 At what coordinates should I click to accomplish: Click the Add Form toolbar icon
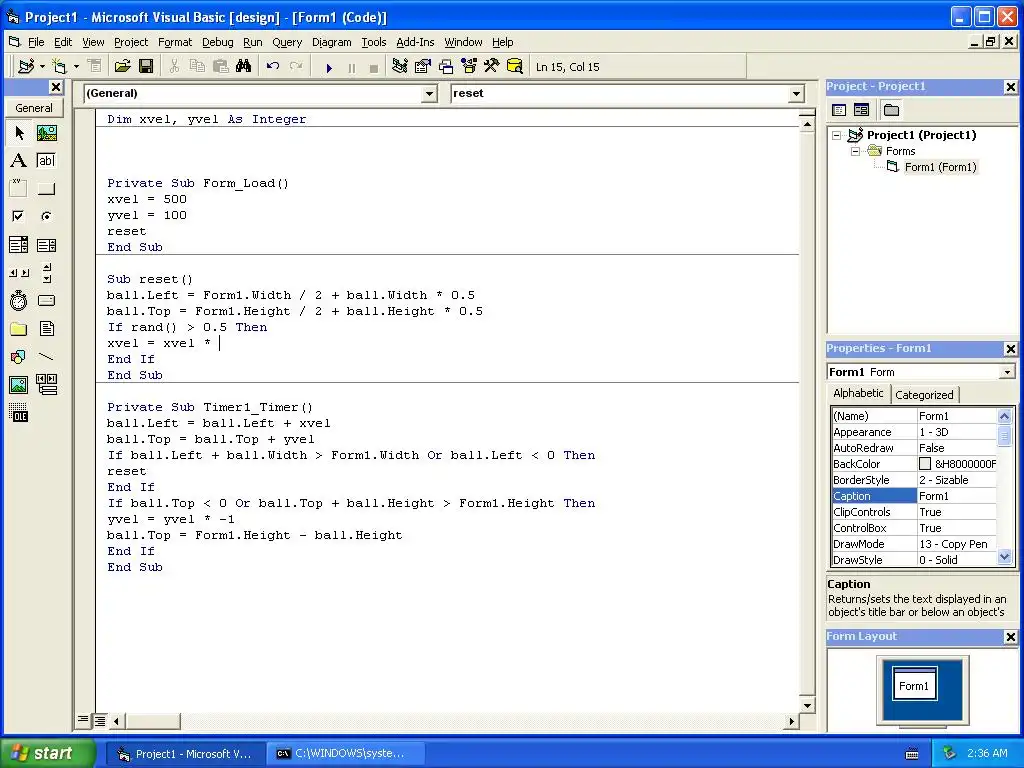point(59,66)
